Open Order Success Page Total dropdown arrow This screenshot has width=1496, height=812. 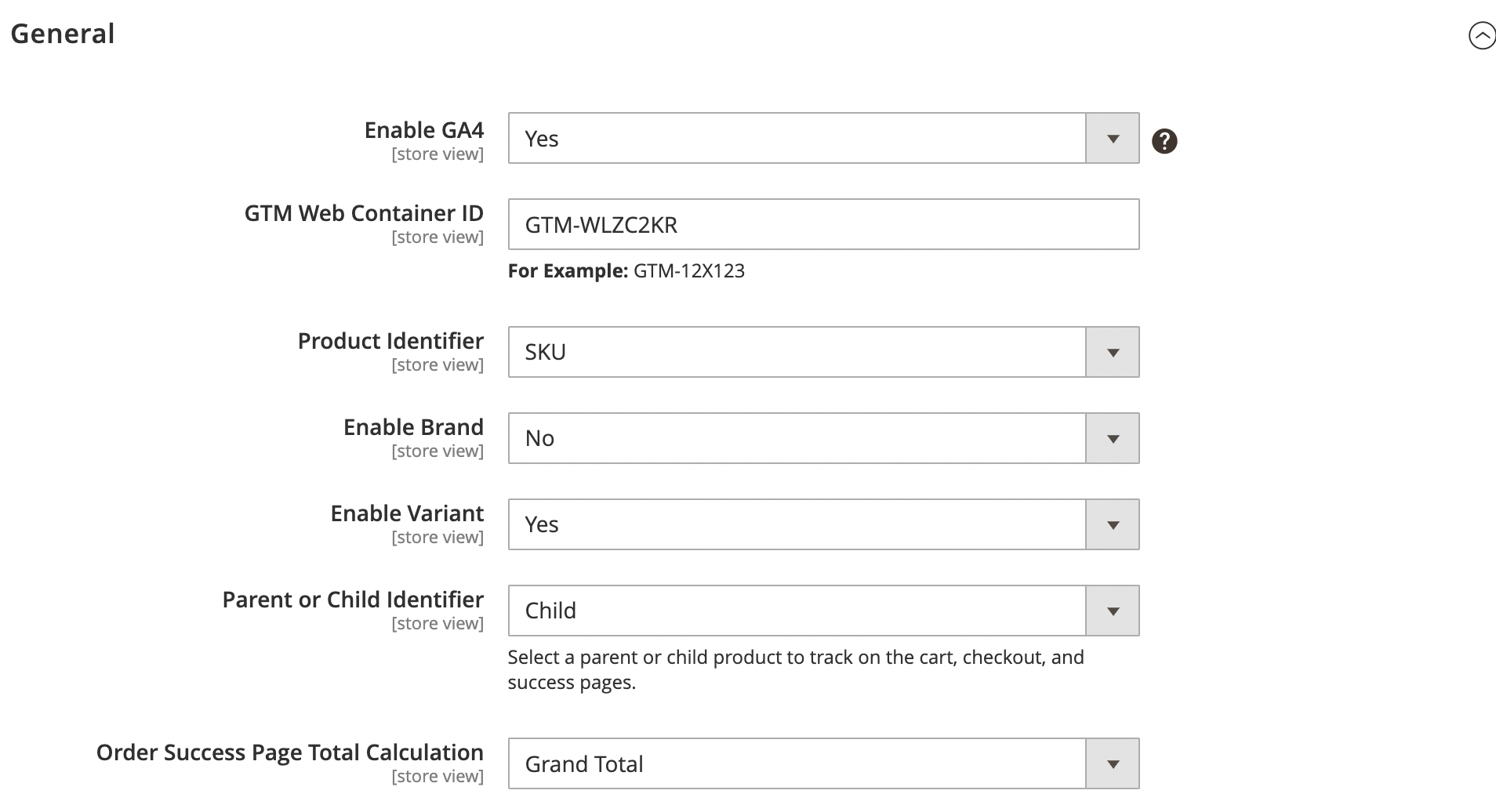[1113, 763]
